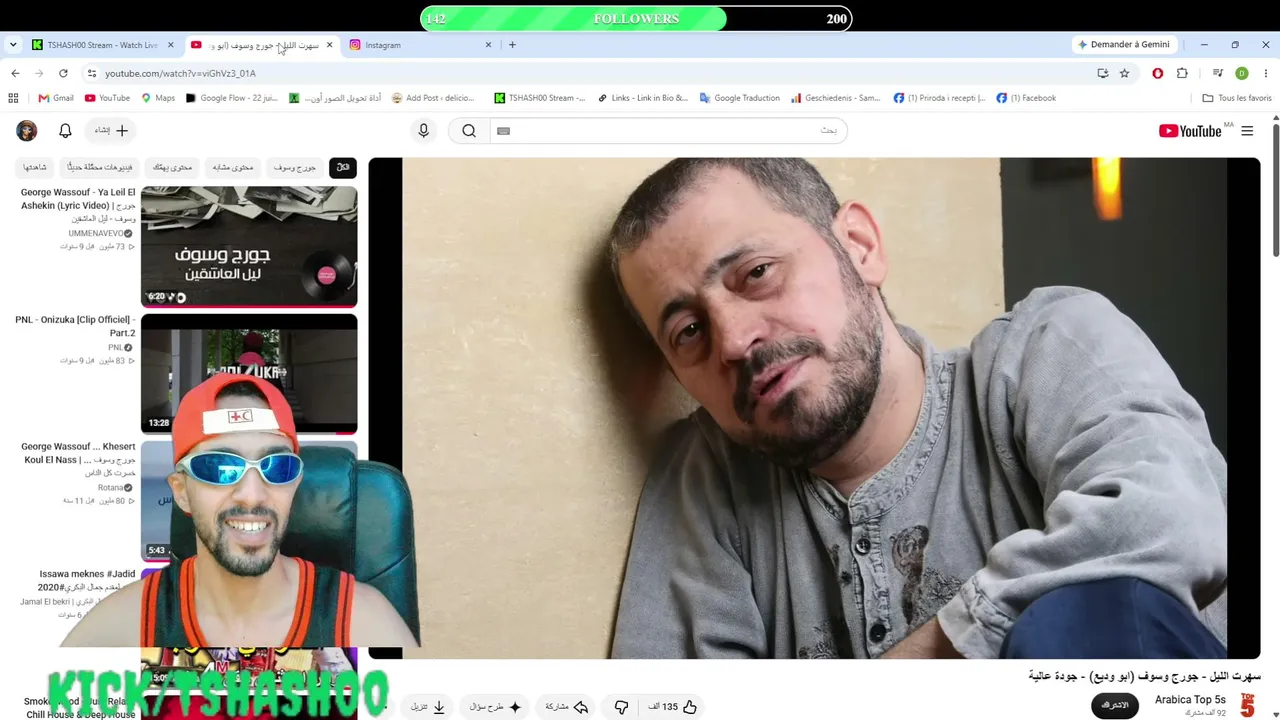Screen dimensions: 1280x720
Task: Select the YouTube video tab
Action: click(x=261, y=45)
